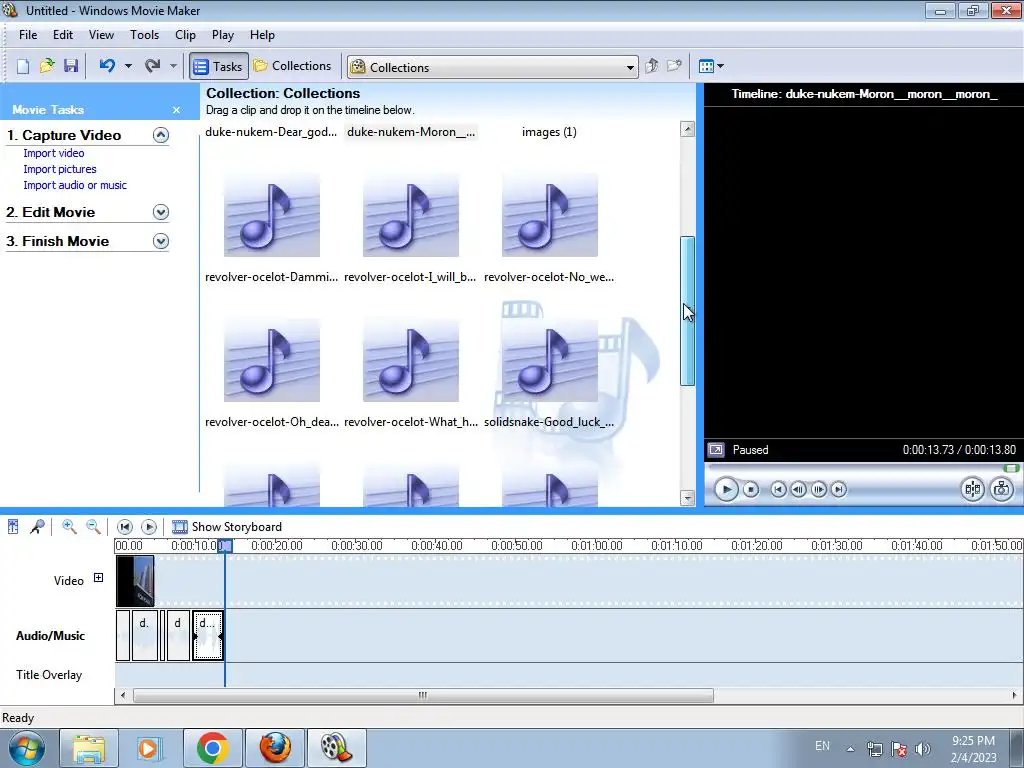
Task: Save the project with the disk icon
Action: [71, 66]
